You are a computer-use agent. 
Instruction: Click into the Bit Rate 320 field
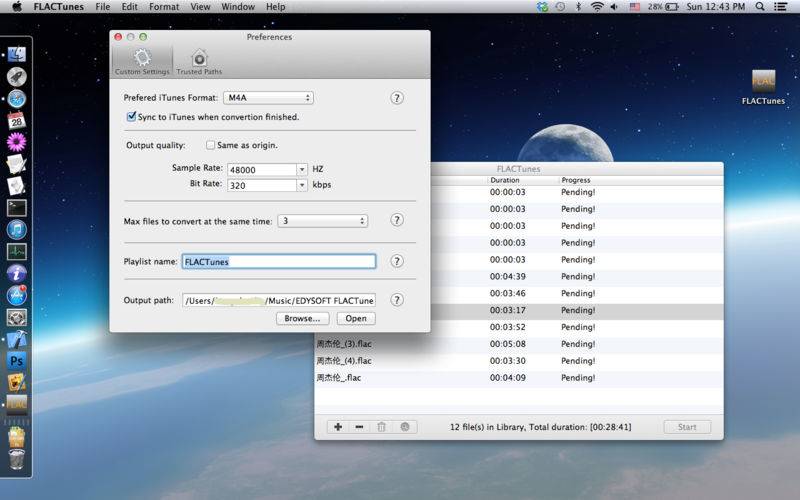click(262, 185)
